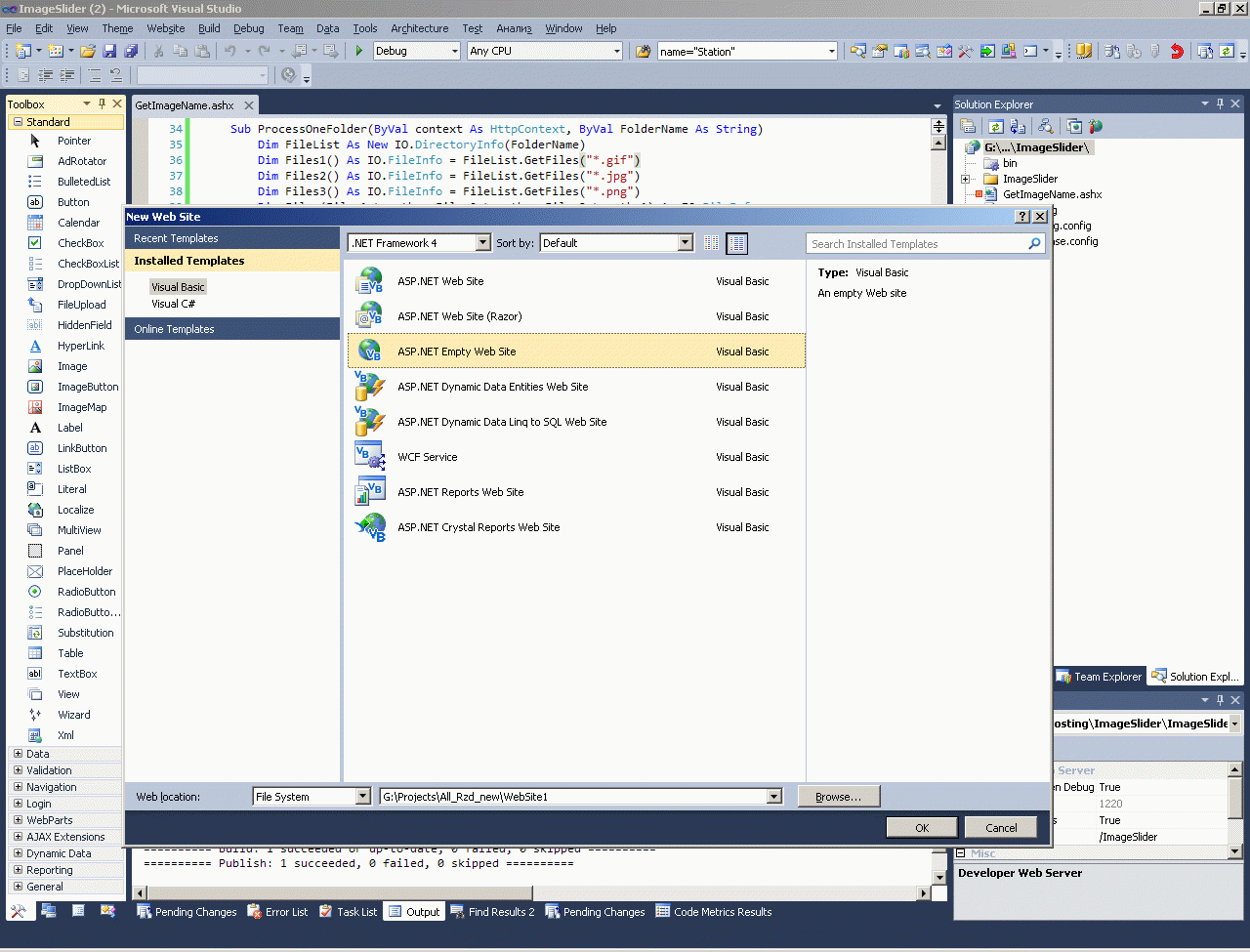The image size is (1250, 952).
Task: Click the View Class Diagram icon in Solution Explorer
Action: (x=1045, y=126)
